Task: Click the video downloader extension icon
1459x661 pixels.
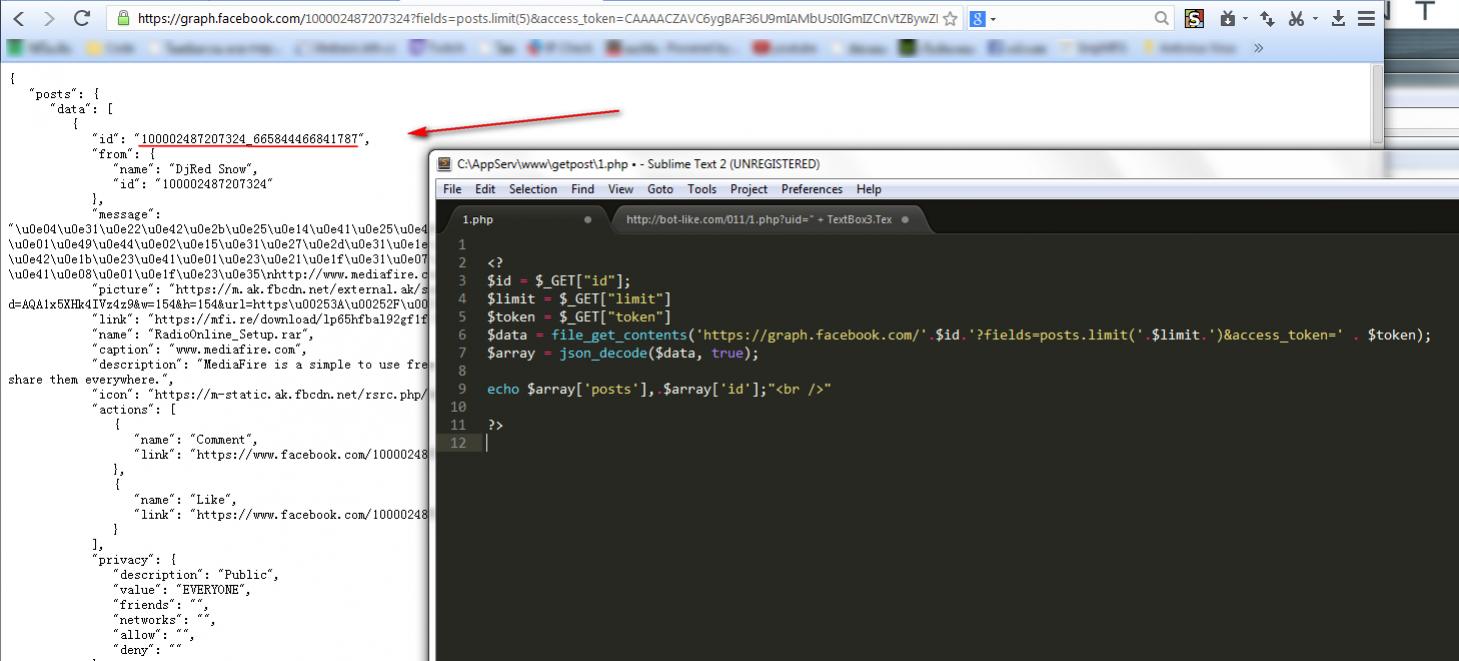Action: point(1228,18)
